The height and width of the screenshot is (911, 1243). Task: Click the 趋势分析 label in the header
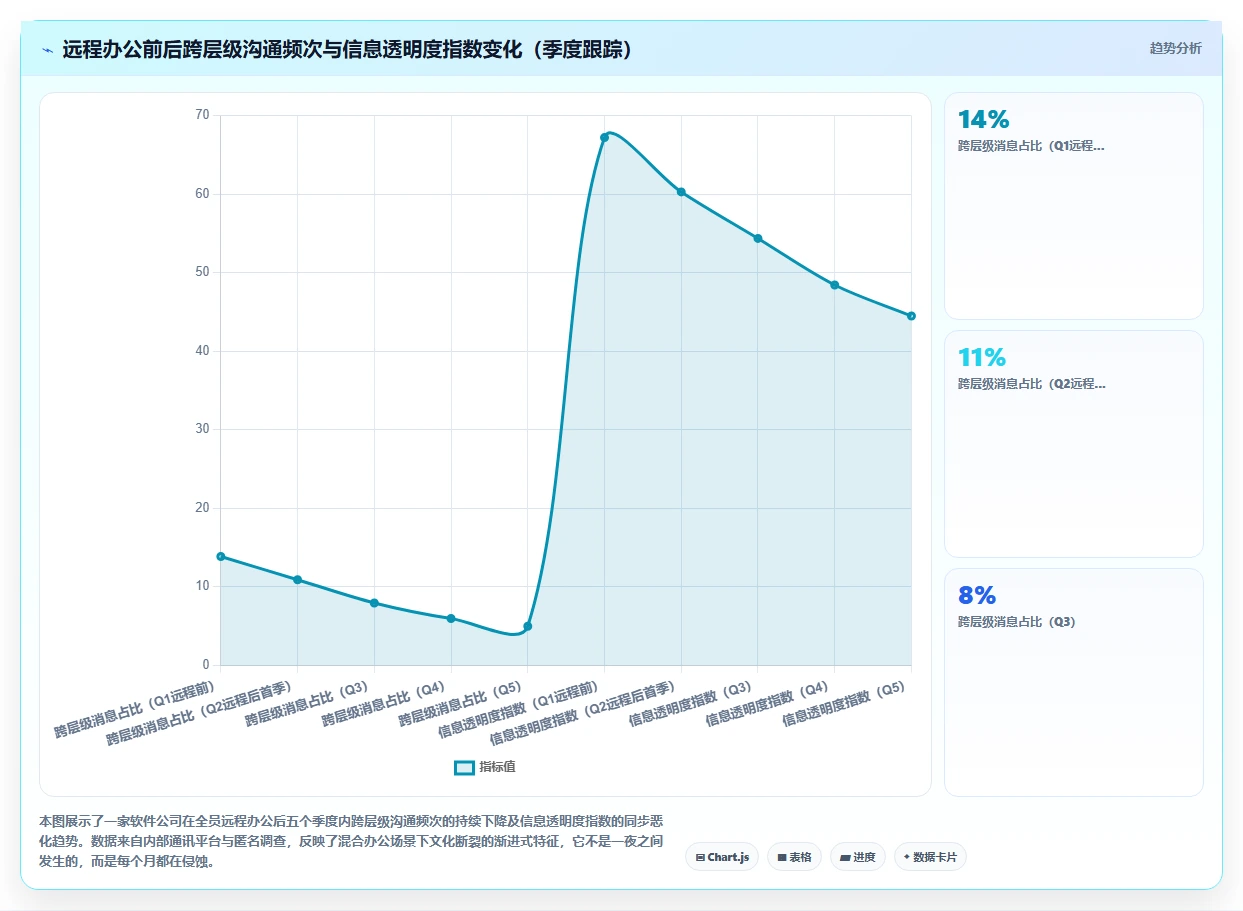(x=1175, y=48)
